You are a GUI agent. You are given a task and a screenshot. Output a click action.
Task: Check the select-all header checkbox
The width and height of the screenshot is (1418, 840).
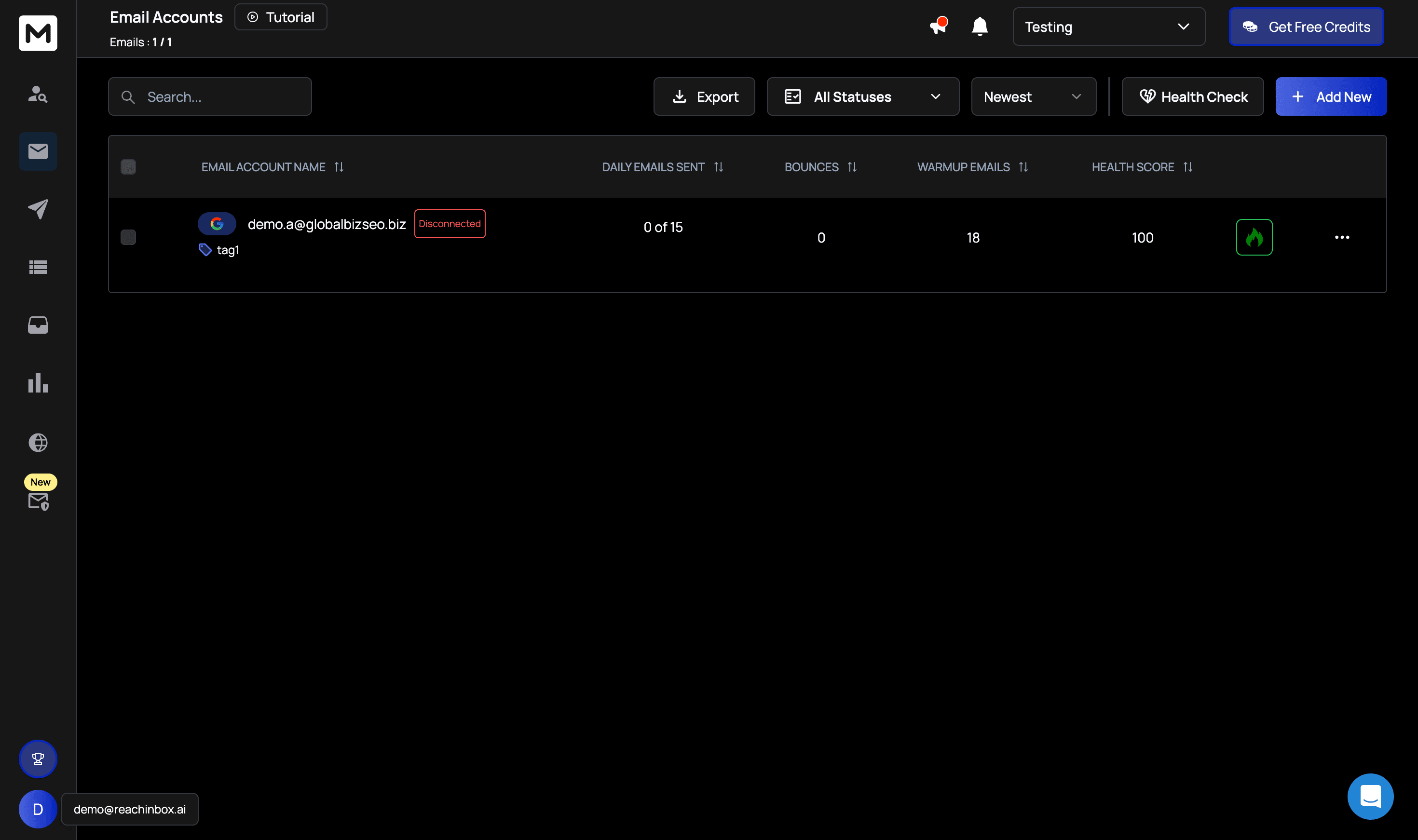point(128,167)
